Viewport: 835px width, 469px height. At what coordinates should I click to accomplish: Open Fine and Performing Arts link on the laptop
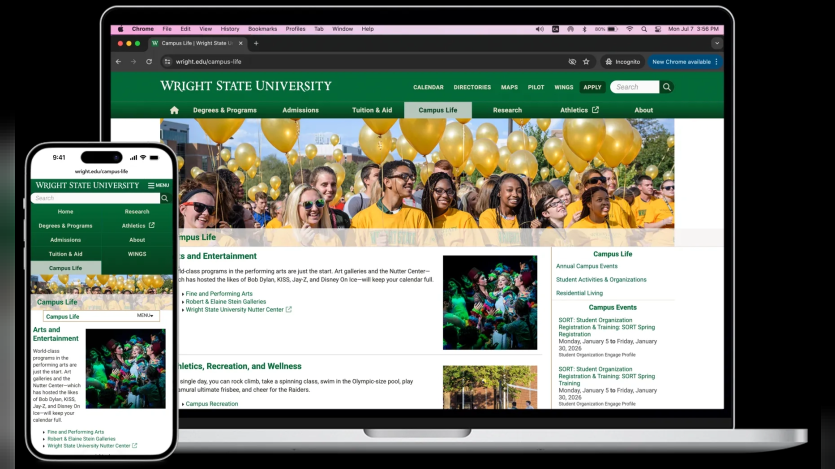click(x=219, y=293)
